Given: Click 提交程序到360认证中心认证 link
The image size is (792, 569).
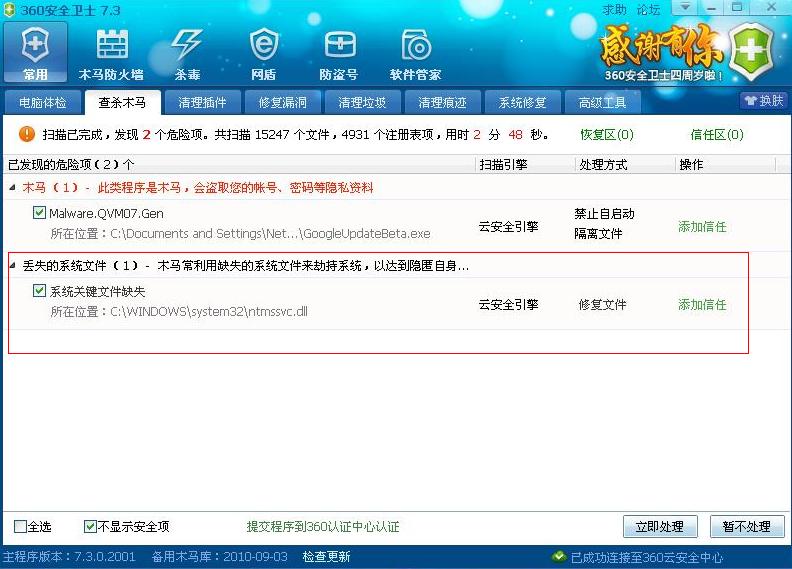Looking at the screenshot, I should [x=323, y=527].
